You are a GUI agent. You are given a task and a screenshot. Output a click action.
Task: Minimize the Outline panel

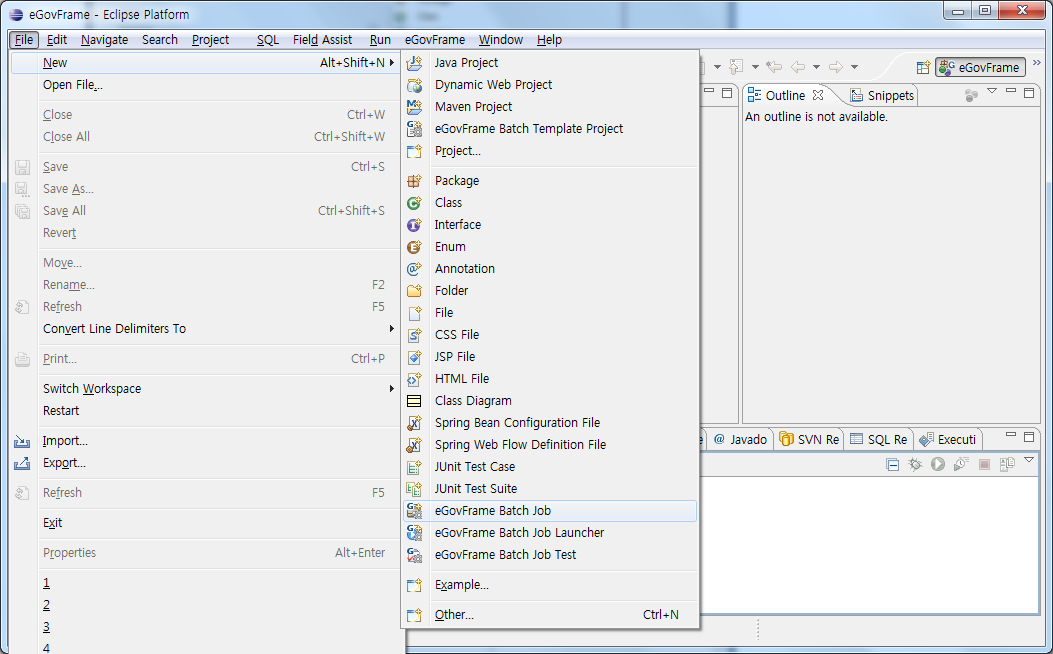click(x=1011, y=92)
